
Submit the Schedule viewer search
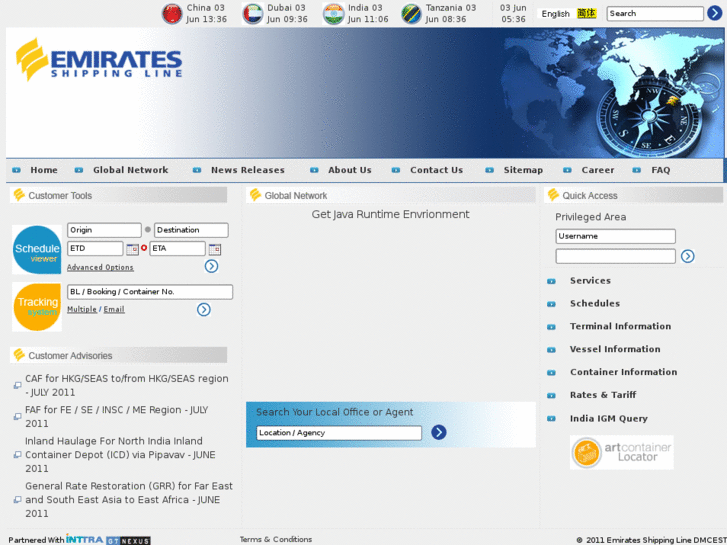211,266
